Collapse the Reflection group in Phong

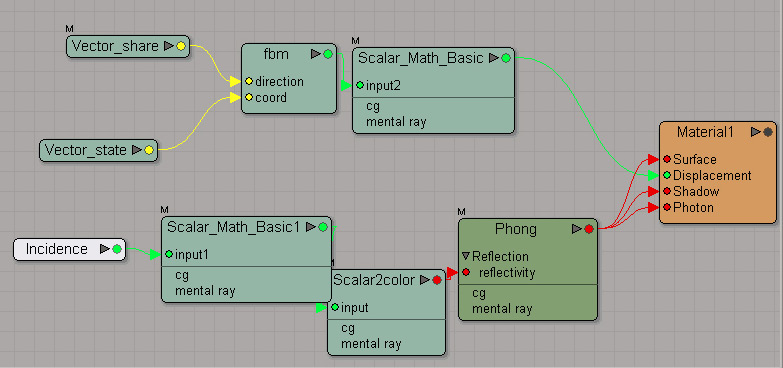coord(466,256)
